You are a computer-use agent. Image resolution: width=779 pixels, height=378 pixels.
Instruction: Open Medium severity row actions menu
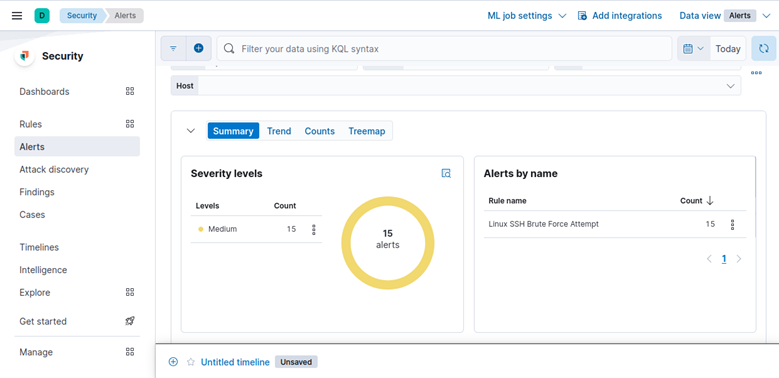tap(313, 229)
